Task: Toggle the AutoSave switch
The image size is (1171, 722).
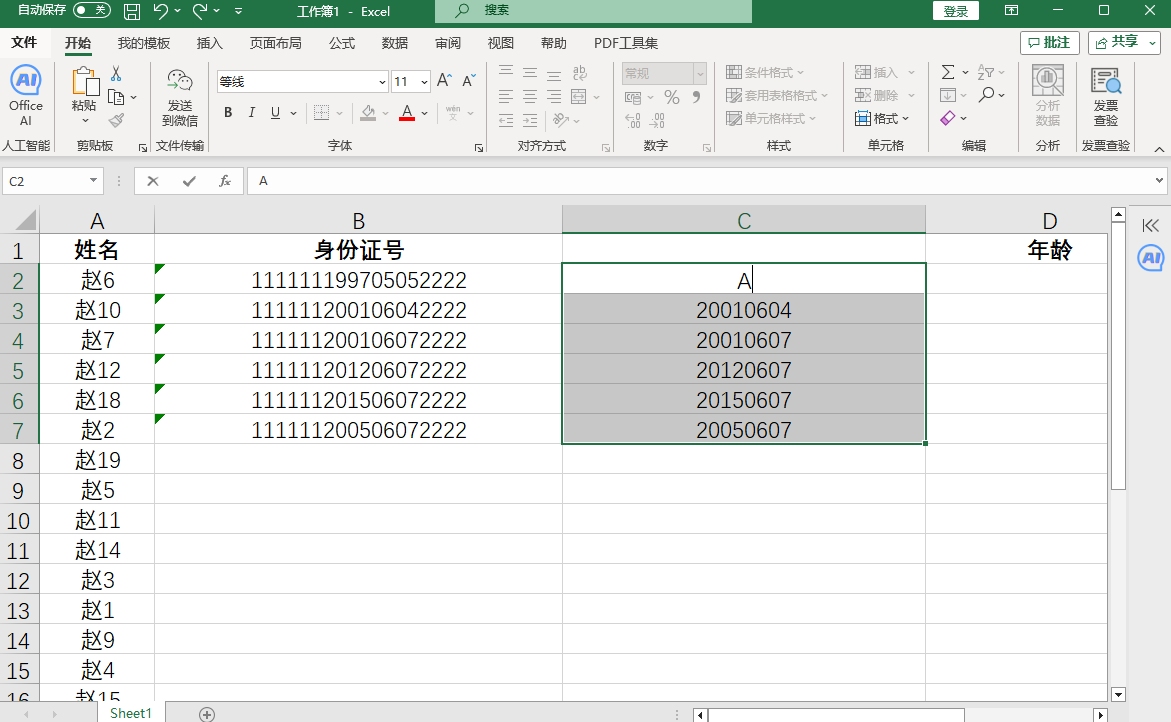Action: tap(92, 10)
